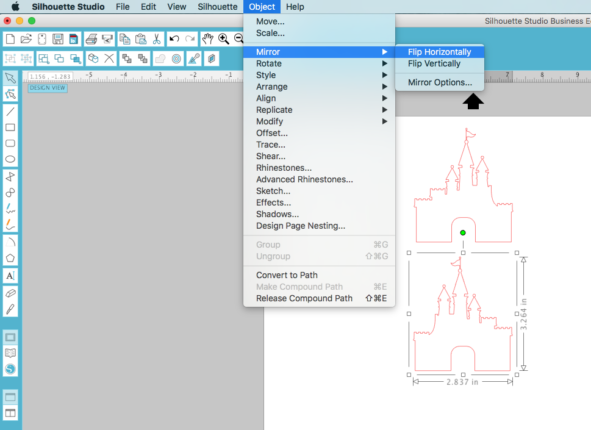The image size is (591, 430).
Task: Select Scale... from Object menu
Action: pyautogui.click(x=319, y=33)
